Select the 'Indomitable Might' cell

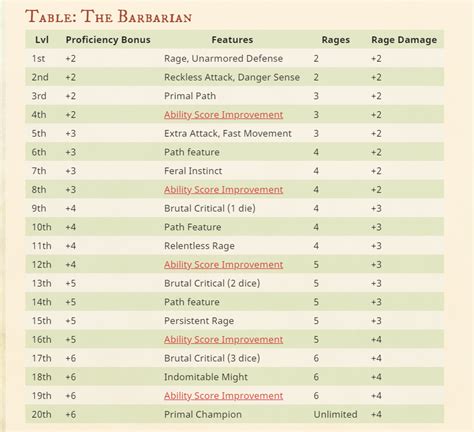[206, 377]
